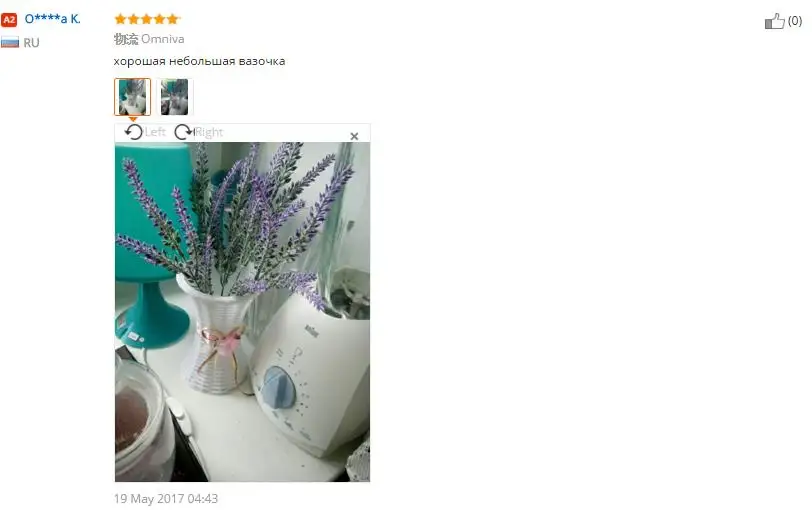Viewport: 812px width, 510px height.
Task: Click the Russian flag icon
Action: pyautogui.click(x=10, y=42)
